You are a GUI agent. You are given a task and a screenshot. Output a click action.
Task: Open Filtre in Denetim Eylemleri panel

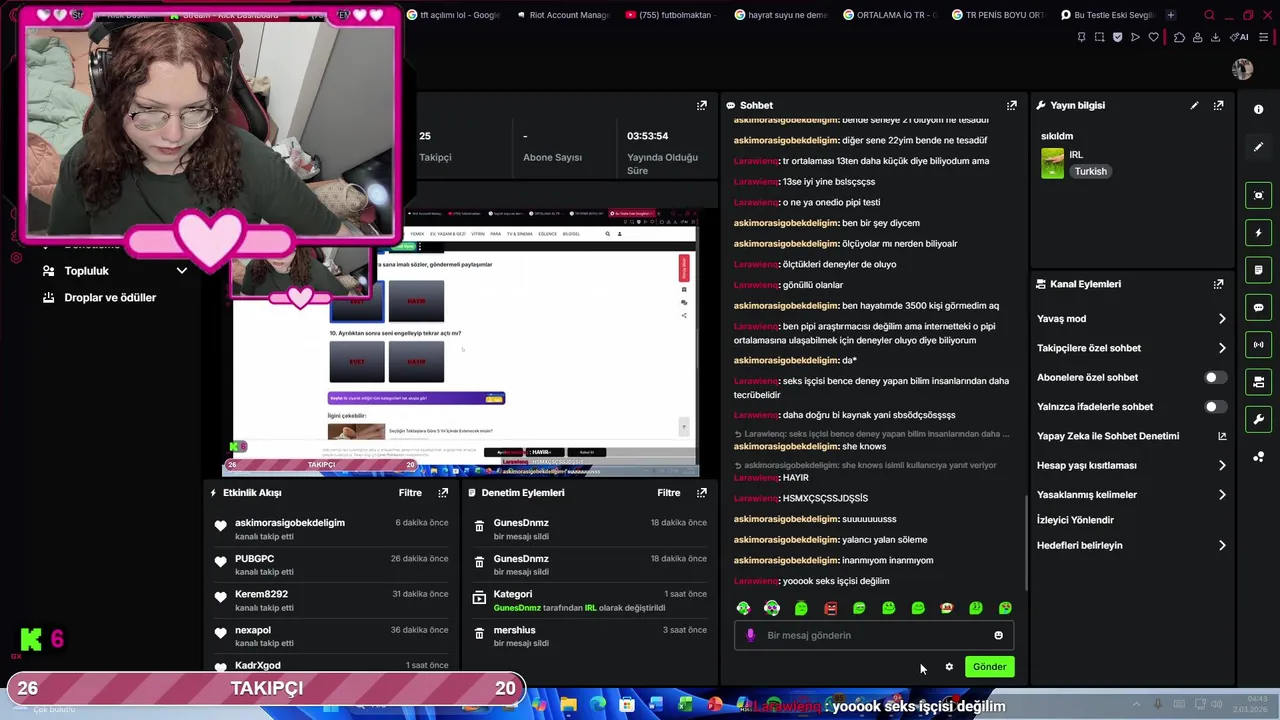tap(669, 492)
